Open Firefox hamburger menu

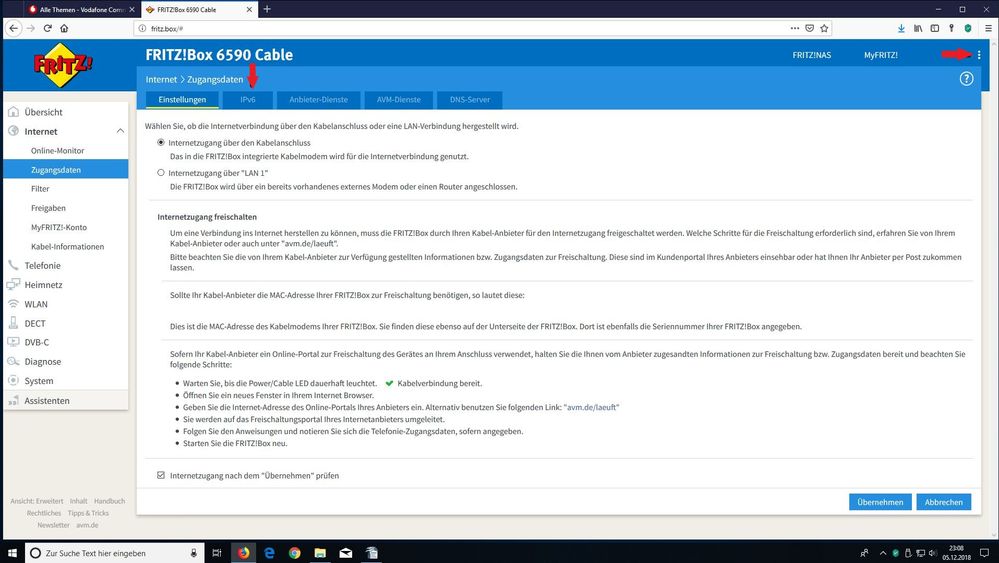point(988,28)
